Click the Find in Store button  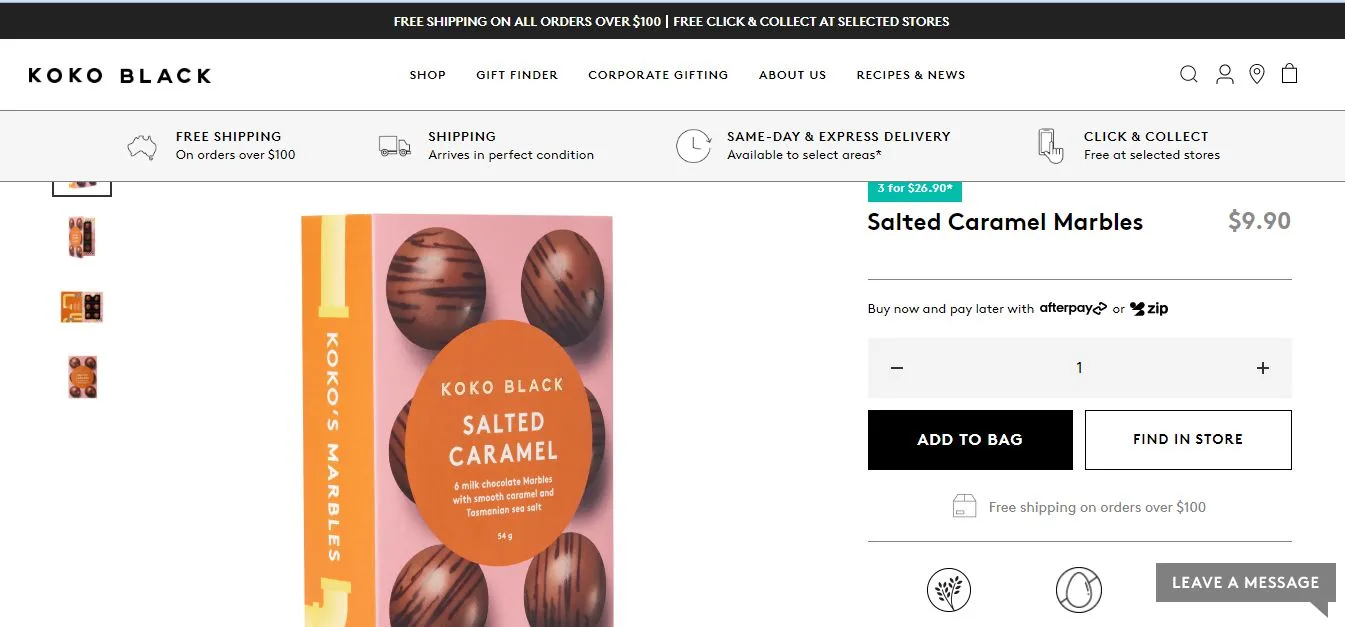1187,439
